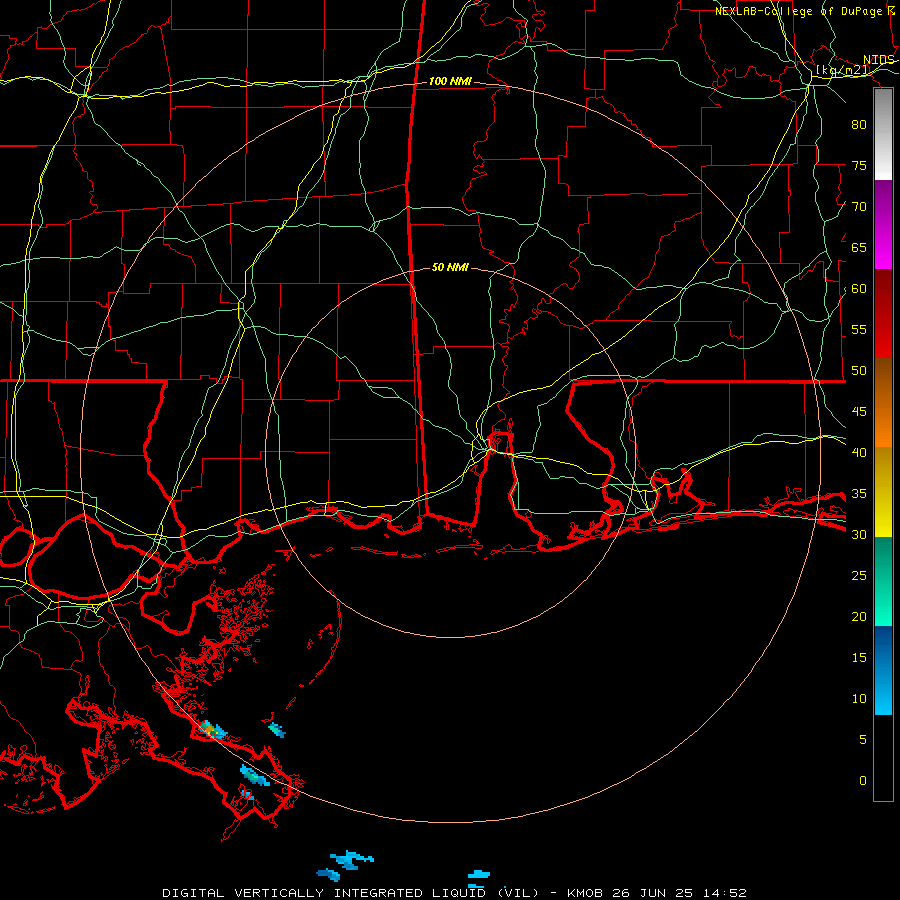
Task: Click the 35 value on the color scale
Action: tap(859, 494)
